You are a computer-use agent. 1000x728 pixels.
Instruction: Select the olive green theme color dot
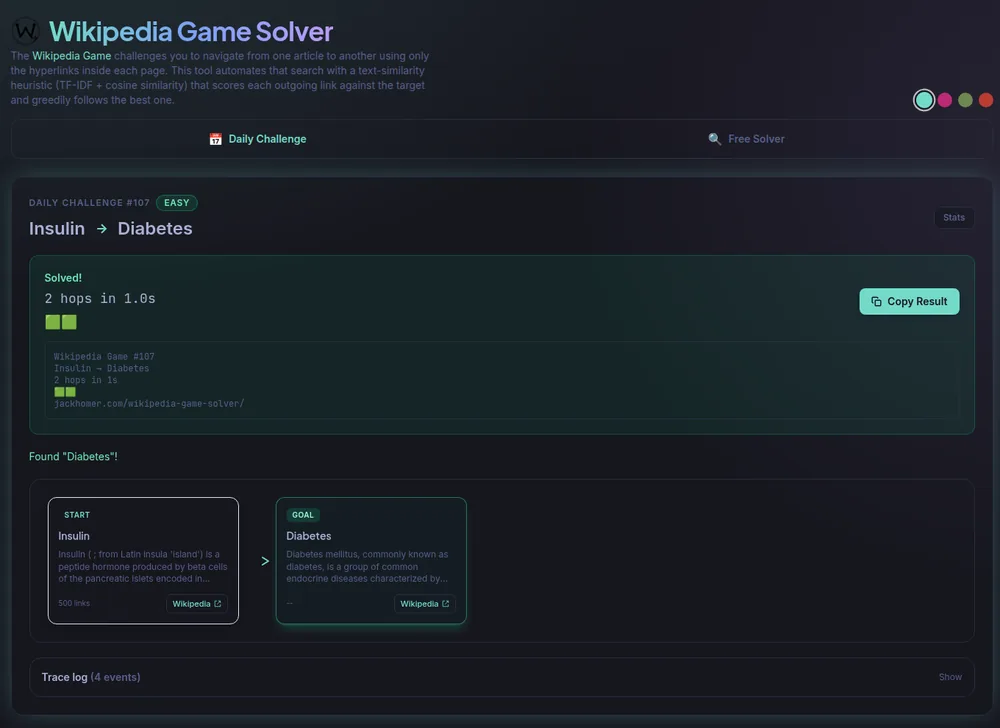point(965,100)
